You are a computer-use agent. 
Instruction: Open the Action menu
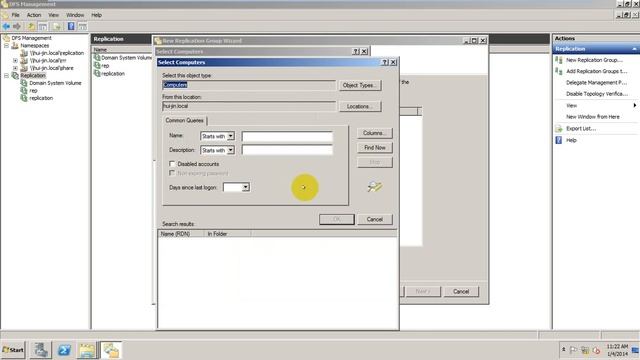[x=34, y=15]
